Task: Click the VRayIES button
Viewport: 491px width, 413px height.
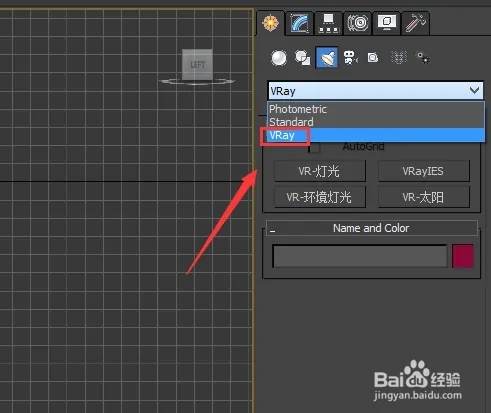Action: click(x=424, y=171)
